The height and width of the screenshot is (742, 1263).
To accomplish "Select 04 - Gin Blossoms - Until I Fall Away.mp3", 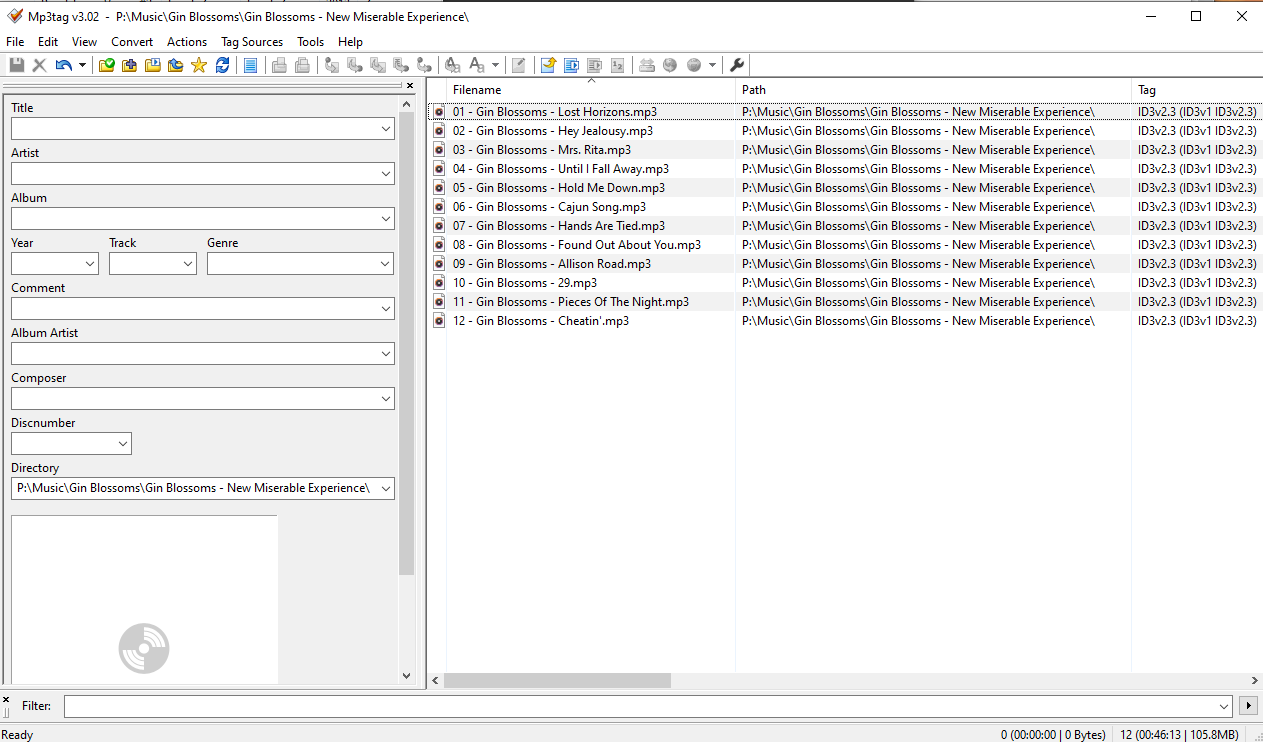I will 561,169.
